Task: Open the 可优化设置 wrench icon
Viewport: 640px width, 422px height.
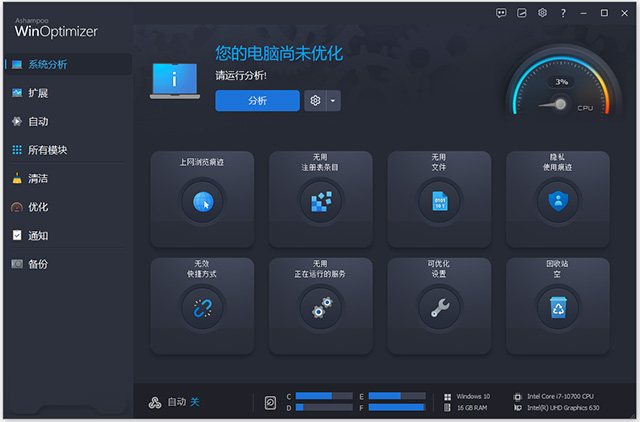Action: (440, 308)
